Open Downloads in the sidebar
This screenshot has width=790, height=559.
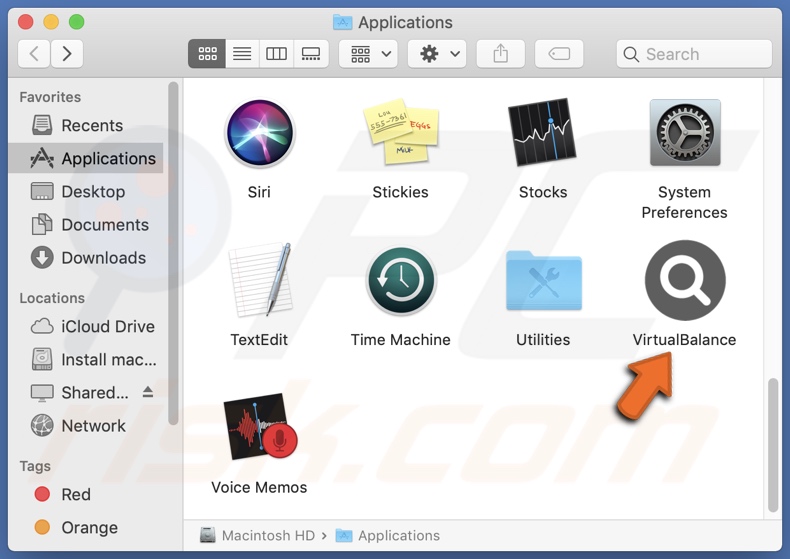pos(86,258)
